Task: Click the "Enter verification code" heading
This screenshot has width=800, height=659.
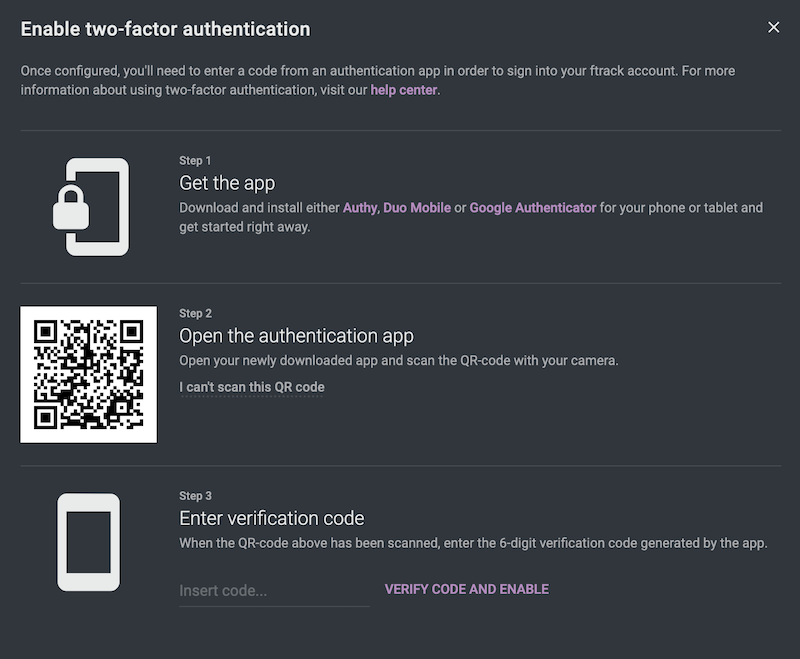Action: coord(272,518)
